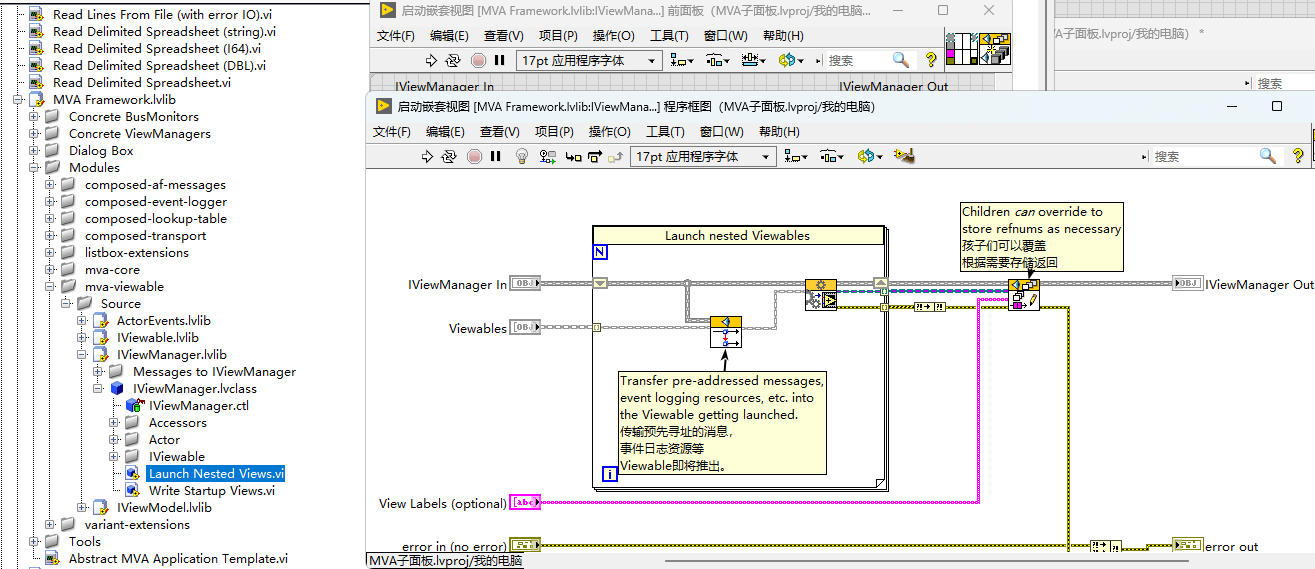This screenshot has height=569, width=1315.
Task: Toggle Highlight Execution light bulb
Action: pos(521,156)
